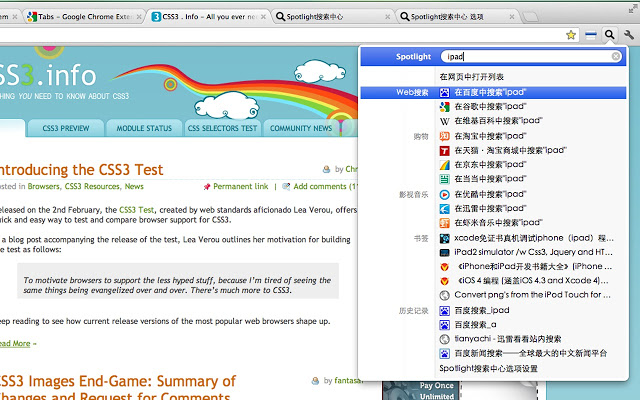
Task: Switch to the CSS3 . Info browser tab
Action: click(209, 17)
